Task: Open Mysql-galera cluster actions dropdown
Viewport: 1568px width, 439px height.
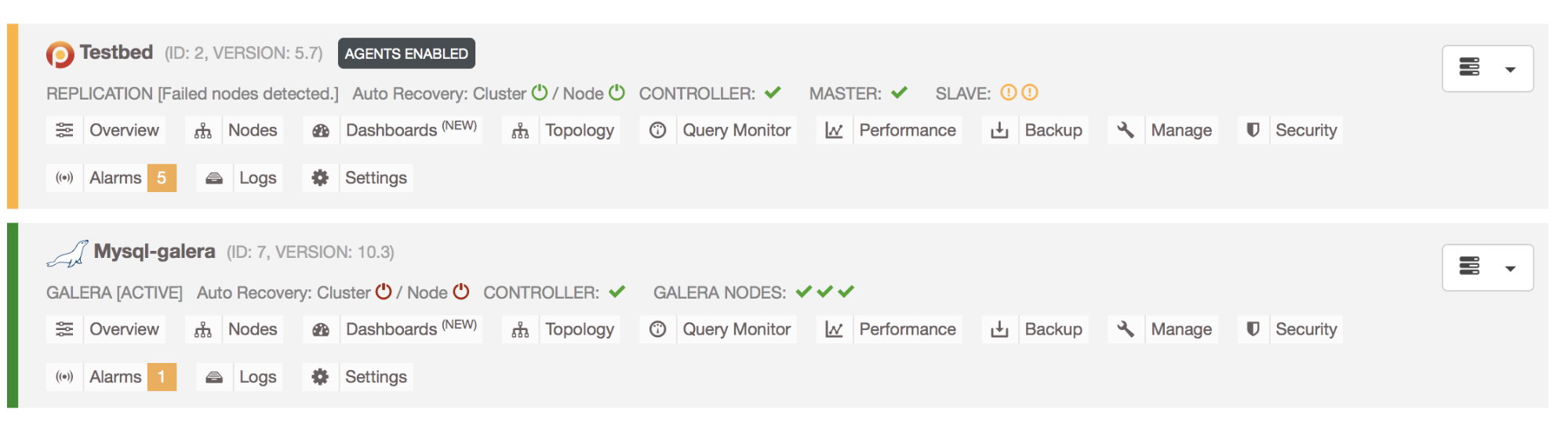Action: tap(1487, 268)
